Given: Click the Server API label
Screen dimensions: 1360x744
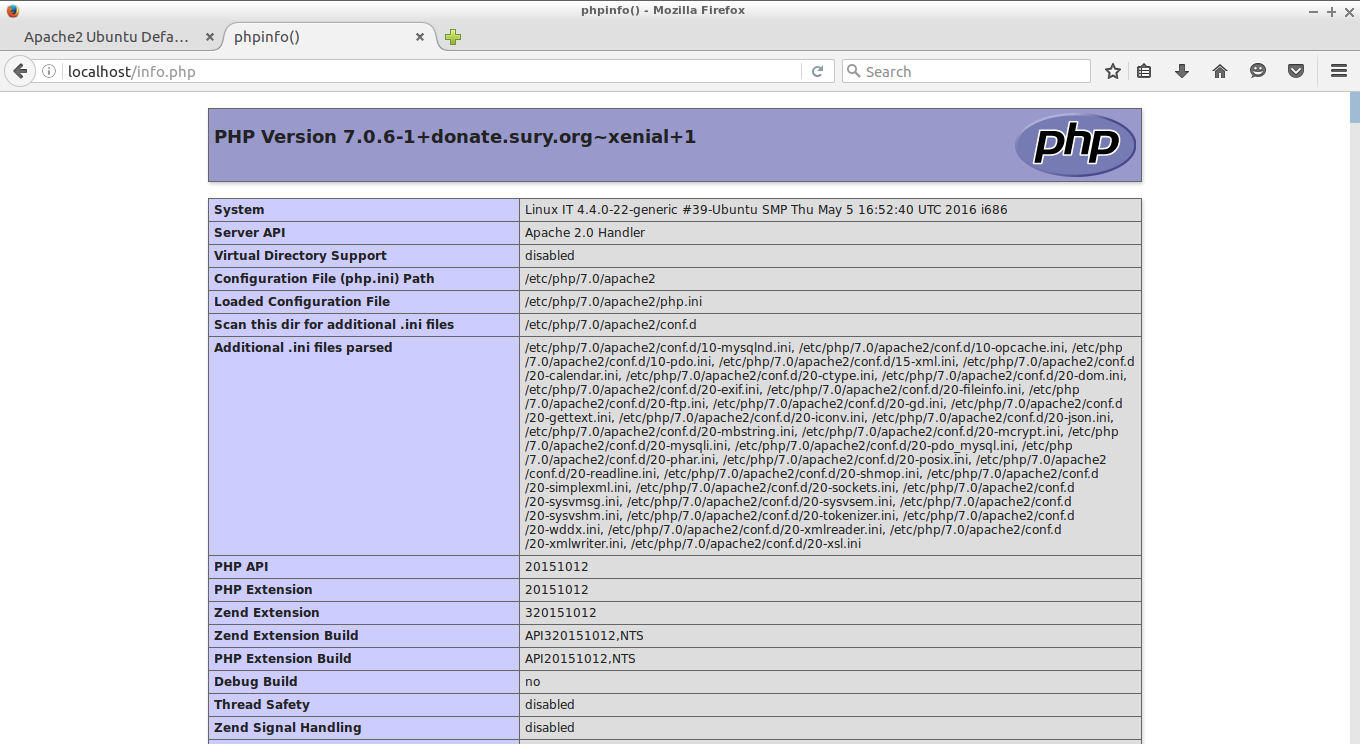Looking at the screenshot, I should [x=250, y=233].
